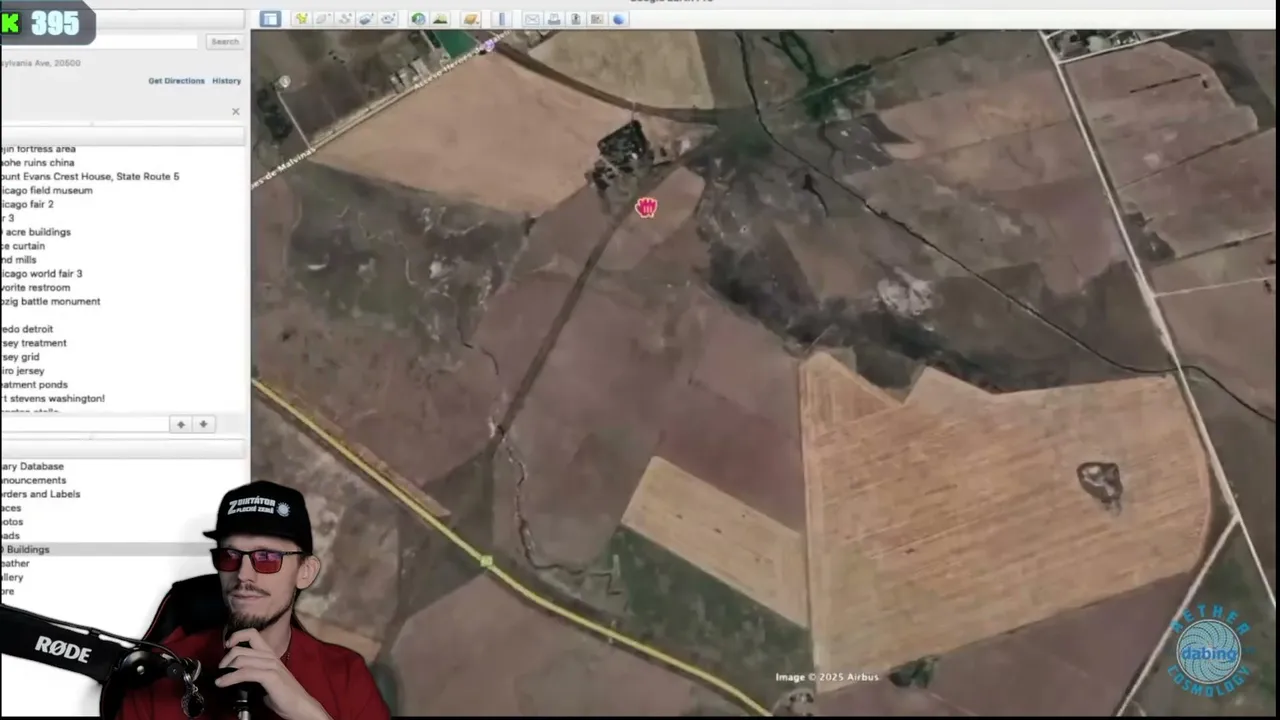1280x720 pixels.
Task: Click the Save Image toolbar icon
Action: [576, 19]
